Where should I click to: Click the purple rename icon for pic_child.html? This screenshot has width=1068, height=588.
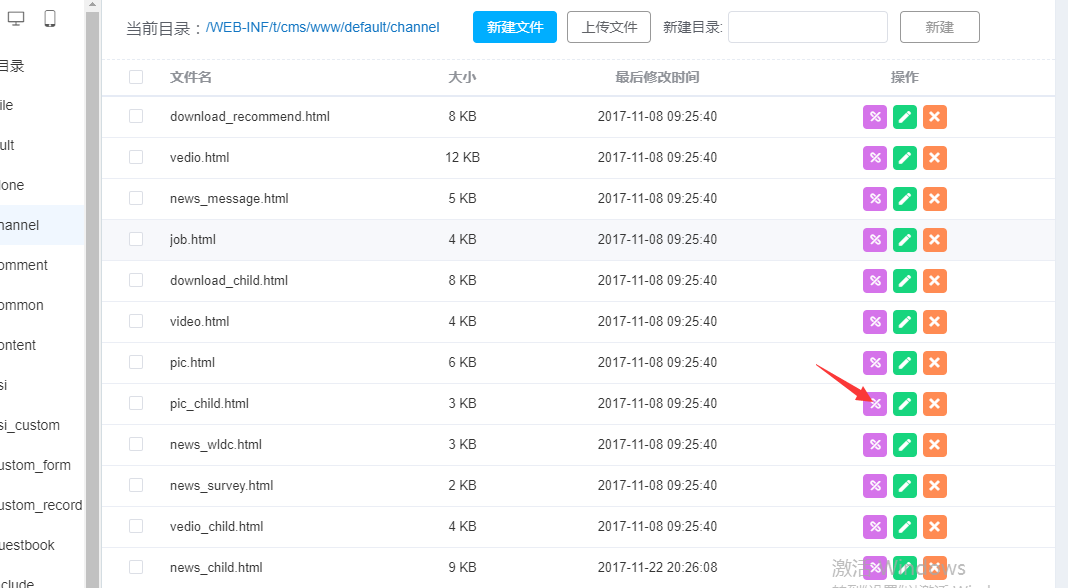(875, 404)
